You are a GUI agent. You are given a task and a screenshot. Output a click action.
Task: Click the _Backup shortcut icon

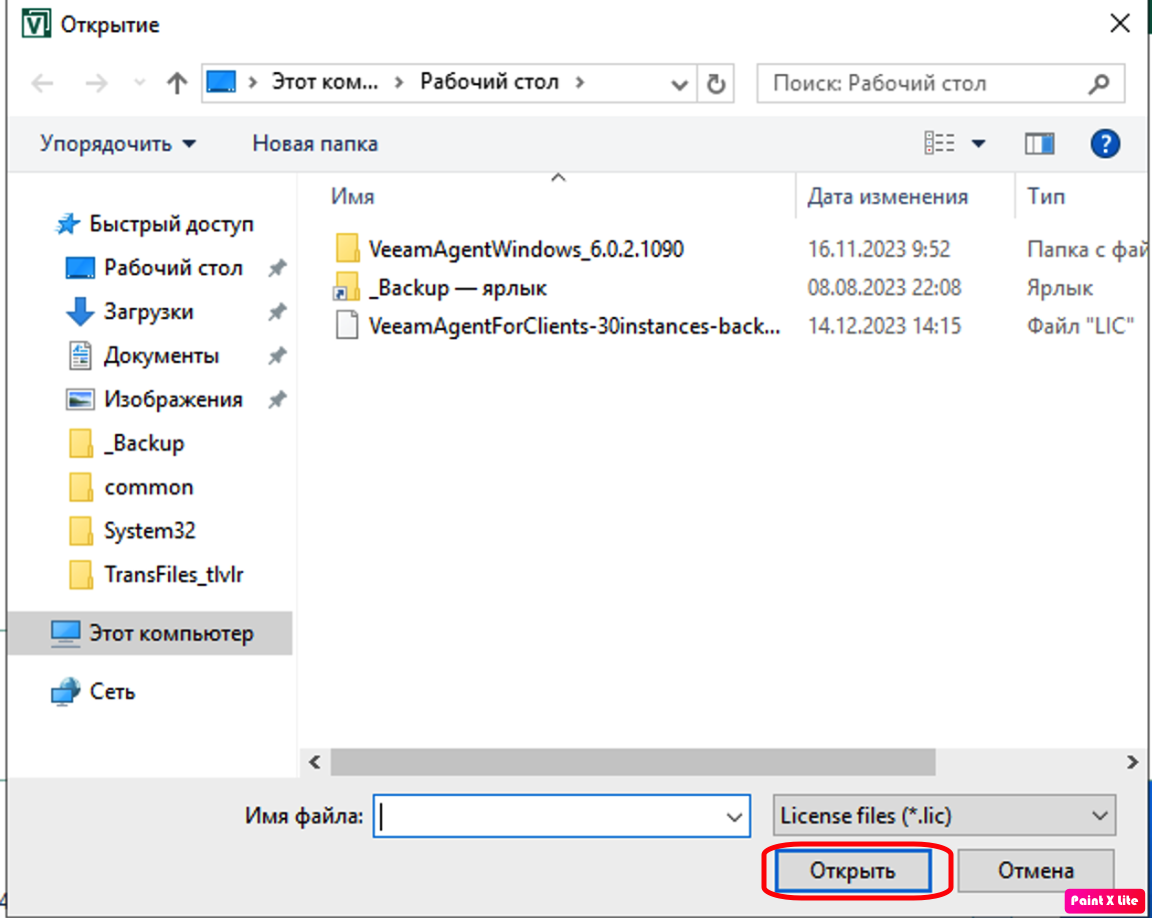(346, 287)
